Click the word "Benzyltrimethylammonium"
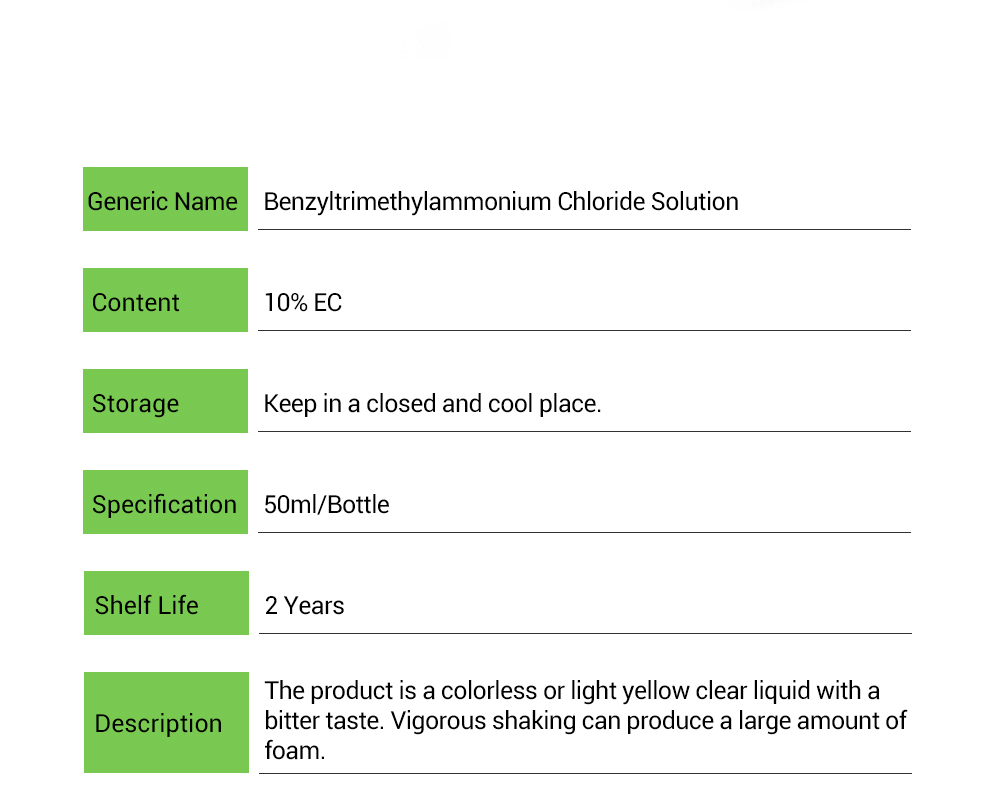The image size is (1000, 792). pyautogui.click(x=407, y=201)
